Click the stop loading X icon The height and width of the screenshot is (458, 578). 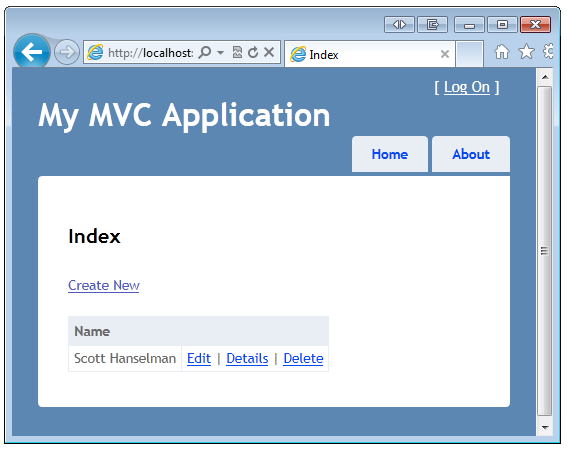tap(269, 52)
